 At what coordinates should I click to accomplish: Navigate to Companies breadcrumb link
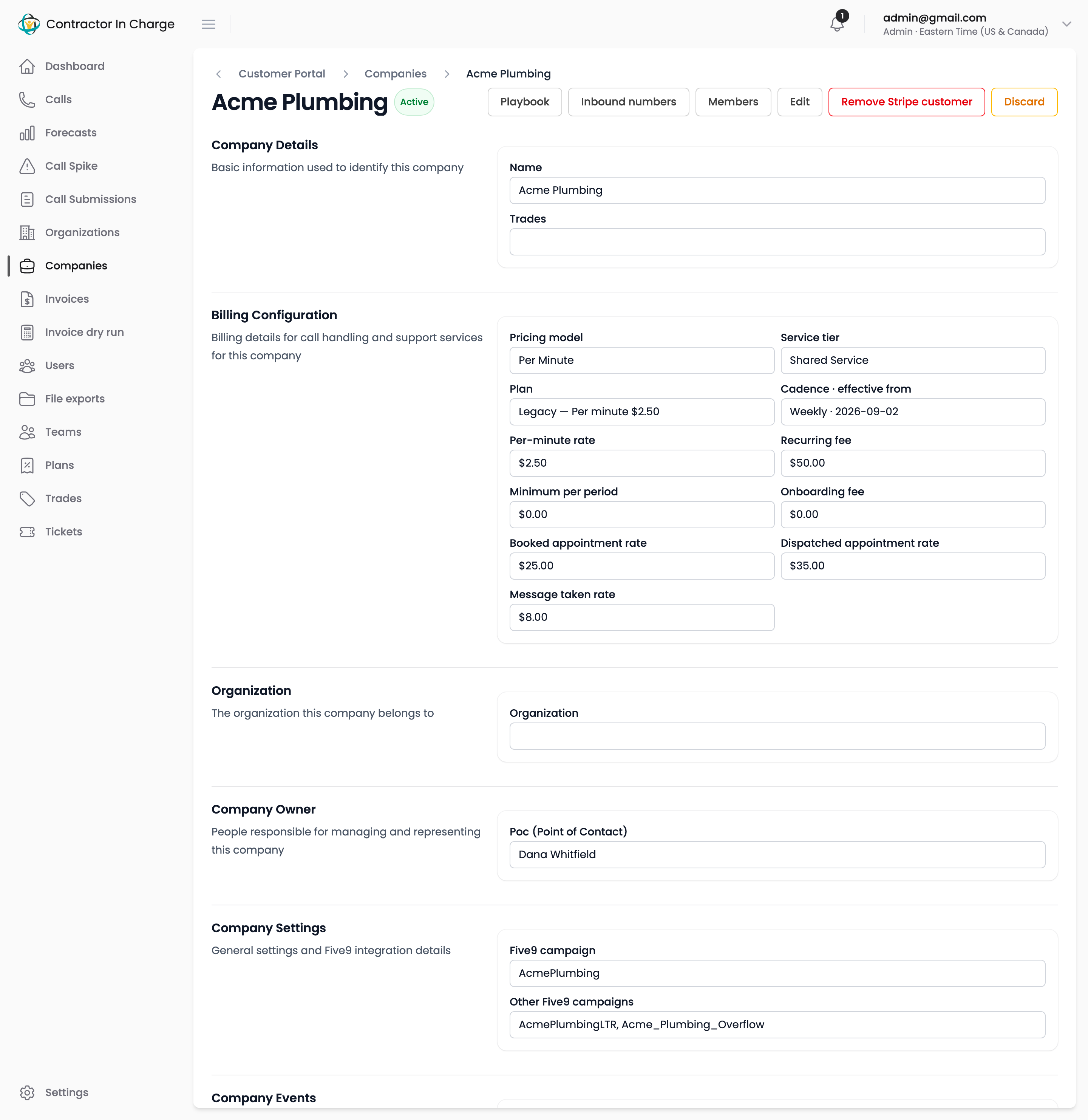(396, 74)
